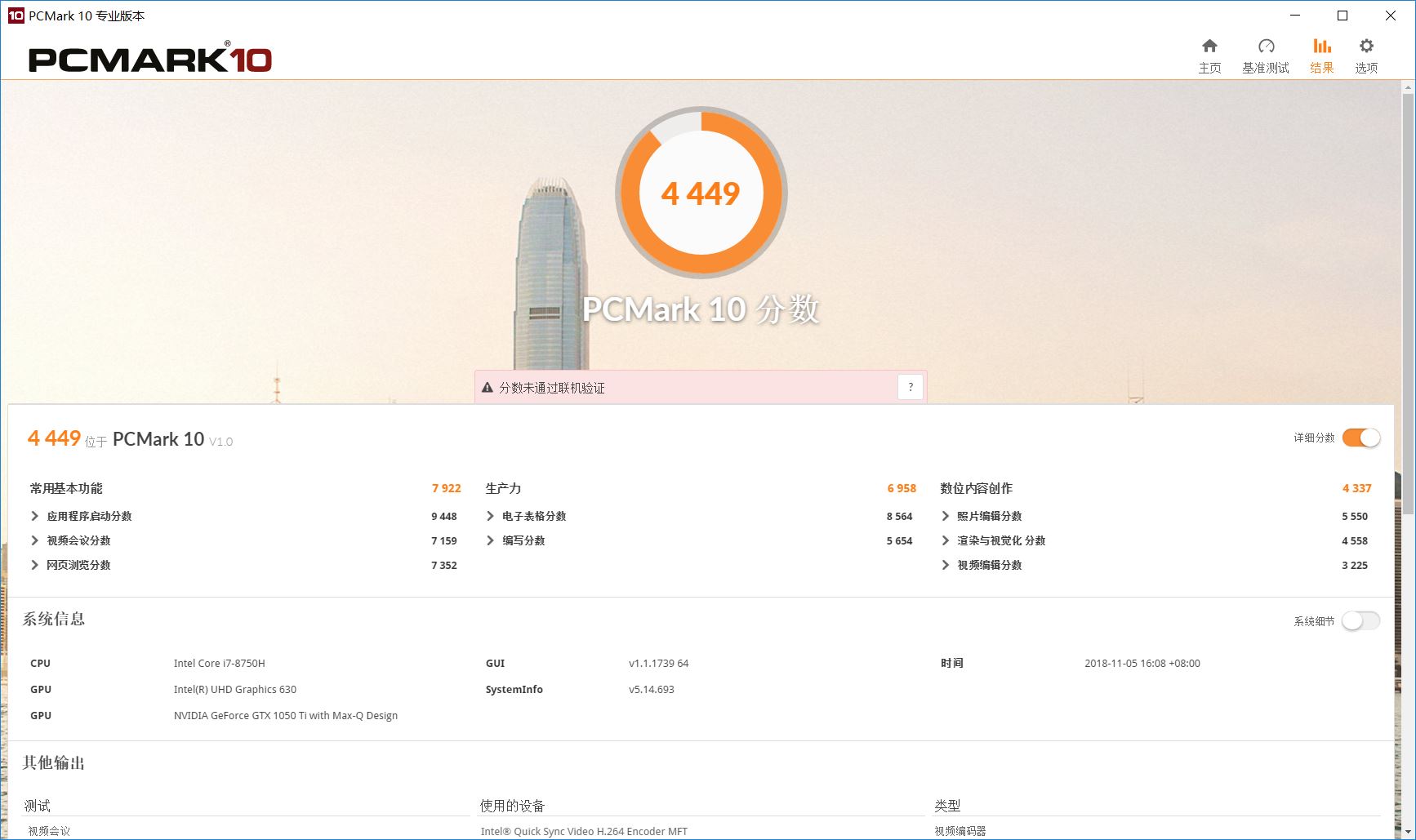The image size is (1416, 840).
Task: Click the 系统信息 section heading
Action: pyautogui.click(x=54, y=619)
